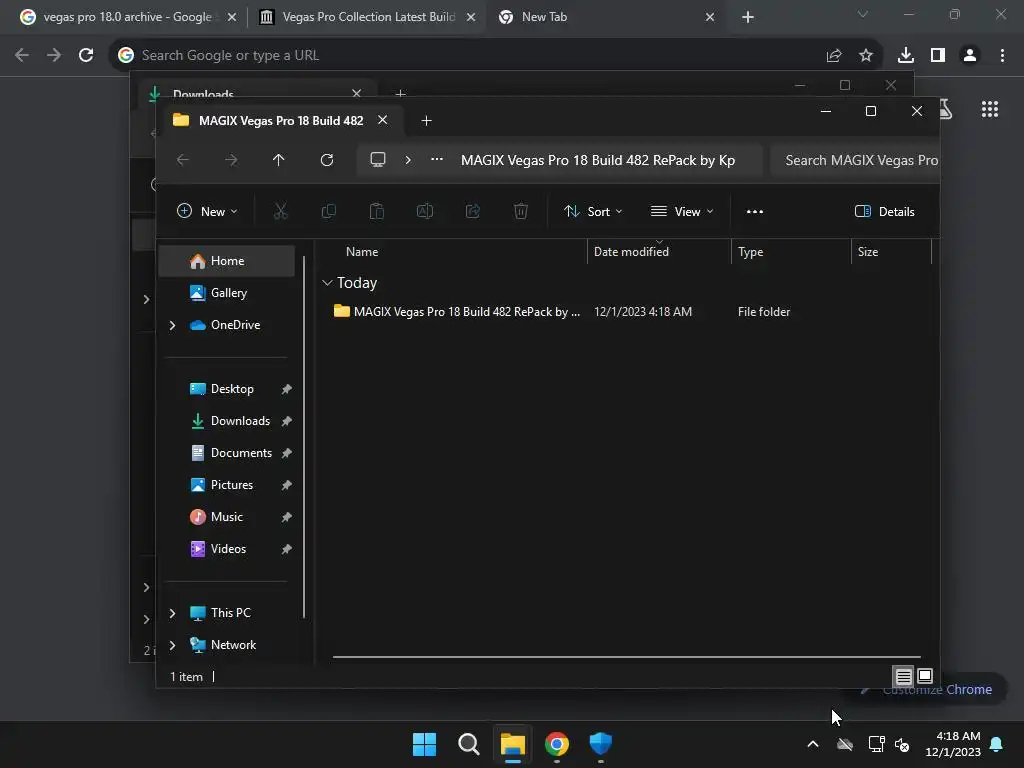
Task: Click the This PC monitor icon in address bar
Action: [x=377, y=160]
